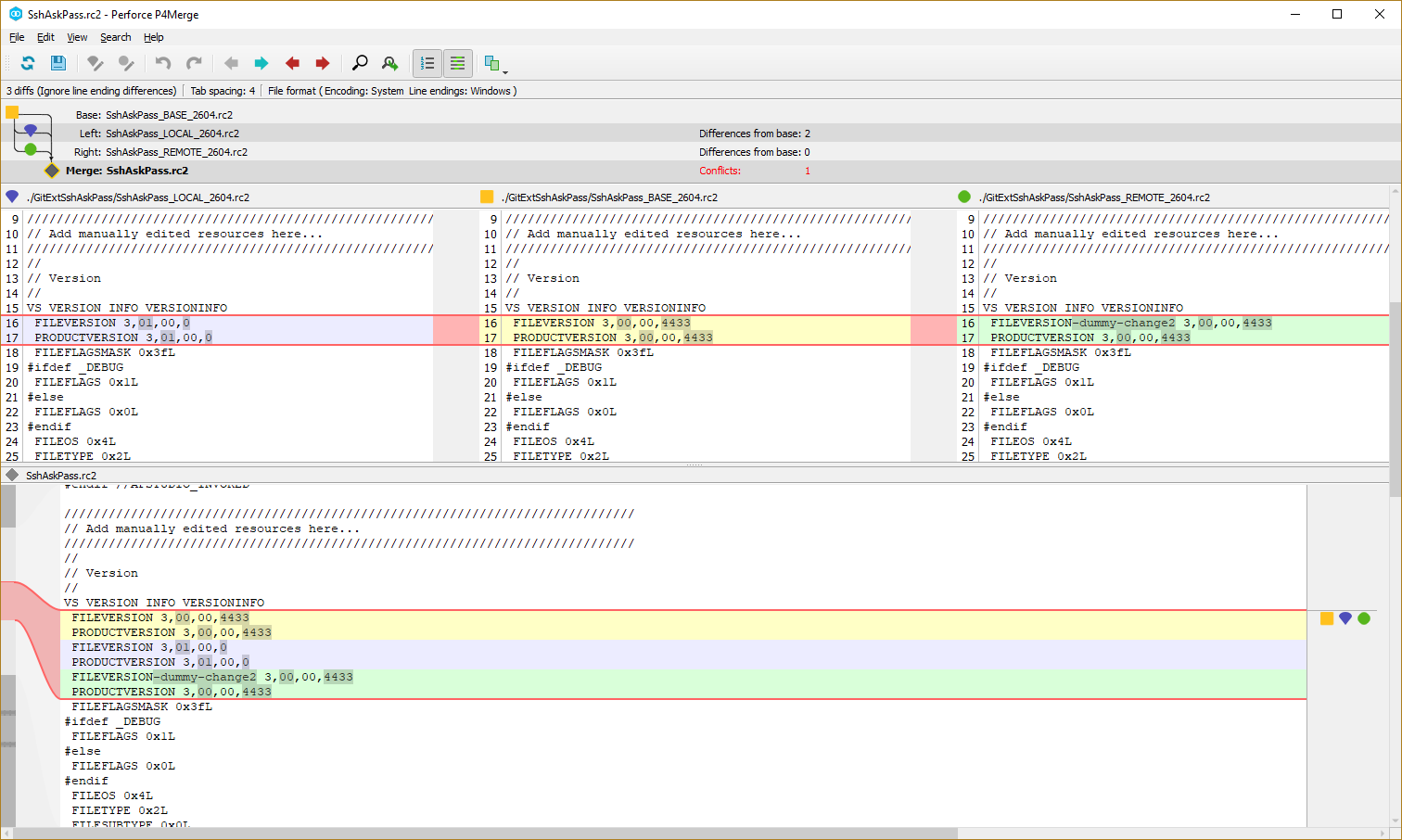This screenshot has width=1402, height=840.
Task: Click the Go to line icon
Action: (x=390, y=63)
